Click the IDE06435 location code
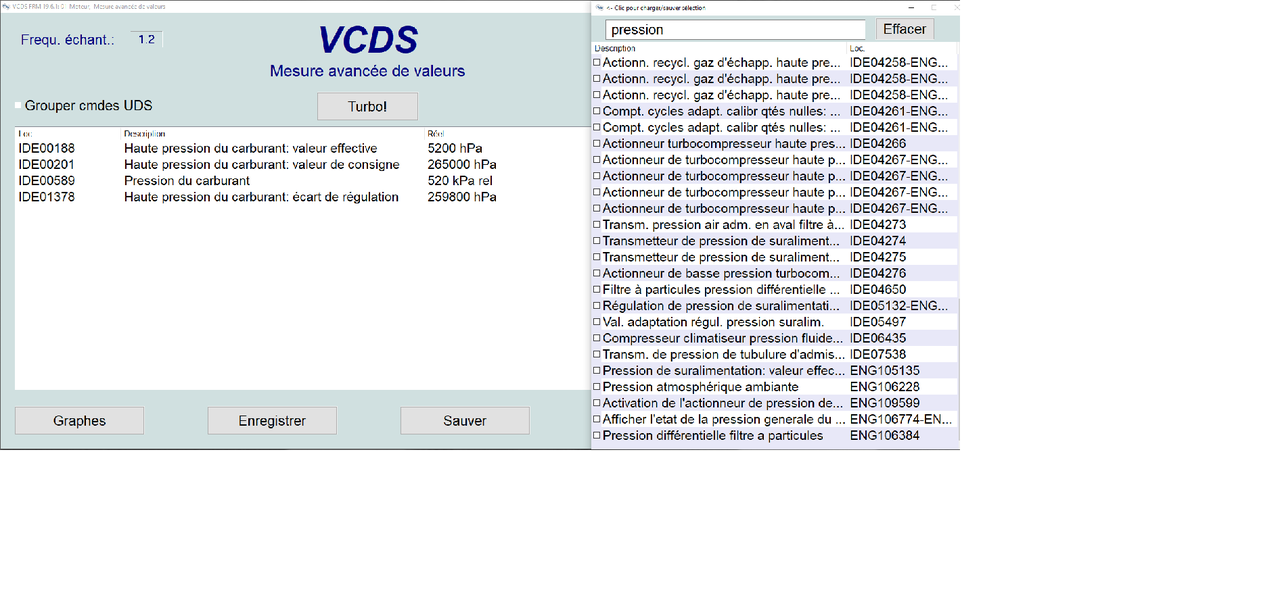Screen dimensions: 1280x600 (878, 338)
